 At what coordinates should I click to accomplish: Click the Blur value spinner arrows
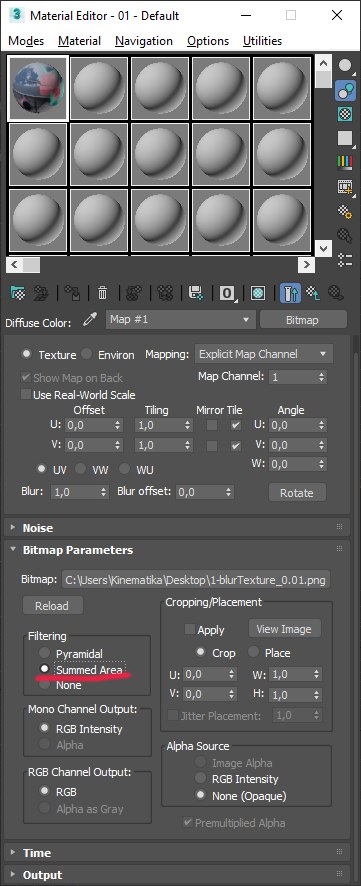point(103,492)
